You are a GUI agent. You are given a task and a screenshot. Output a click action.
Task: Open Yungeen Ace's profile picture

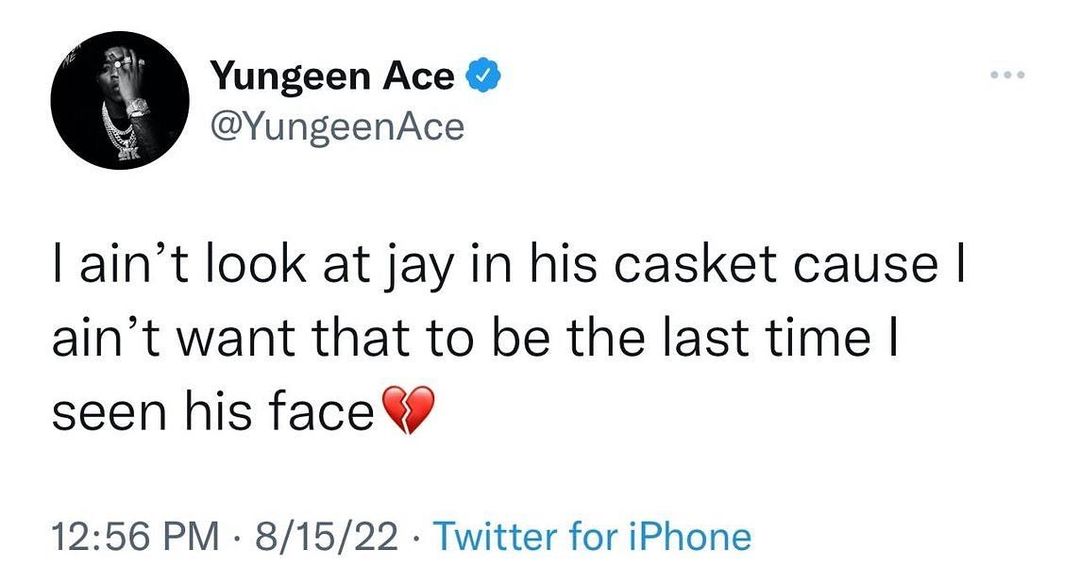coord(120,101)
